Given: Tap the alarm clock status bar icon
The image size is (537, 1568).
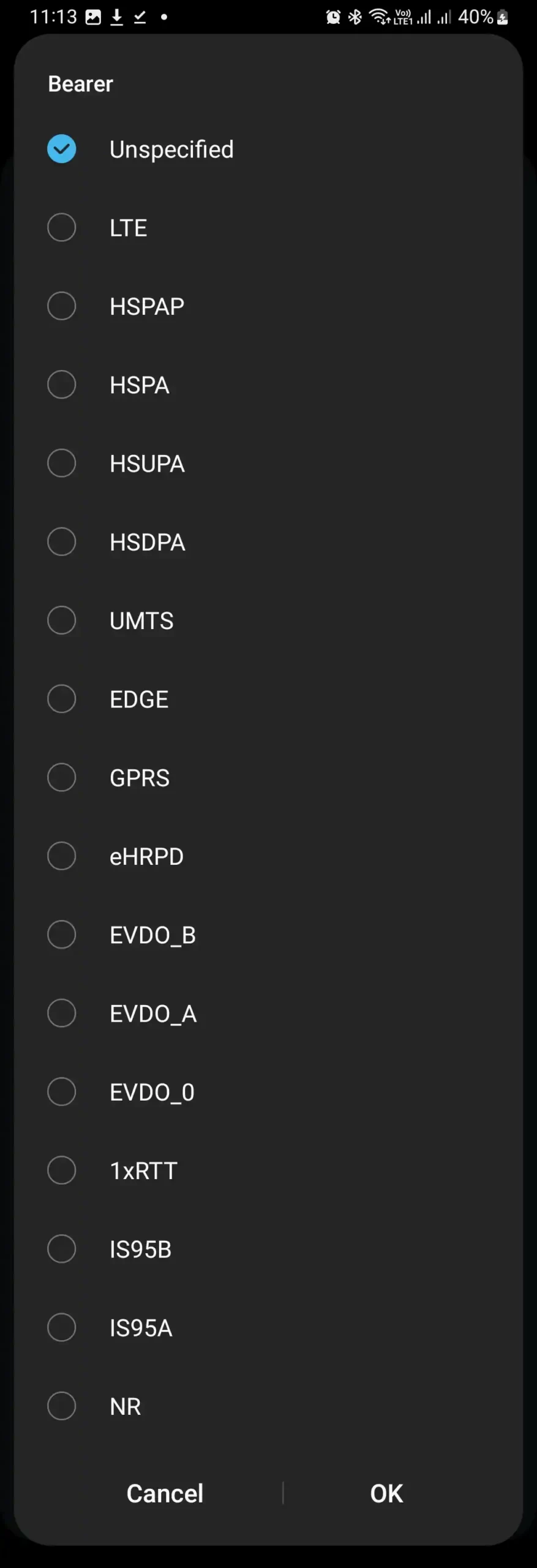Looking at the screenshot, I should pos(332,17).
